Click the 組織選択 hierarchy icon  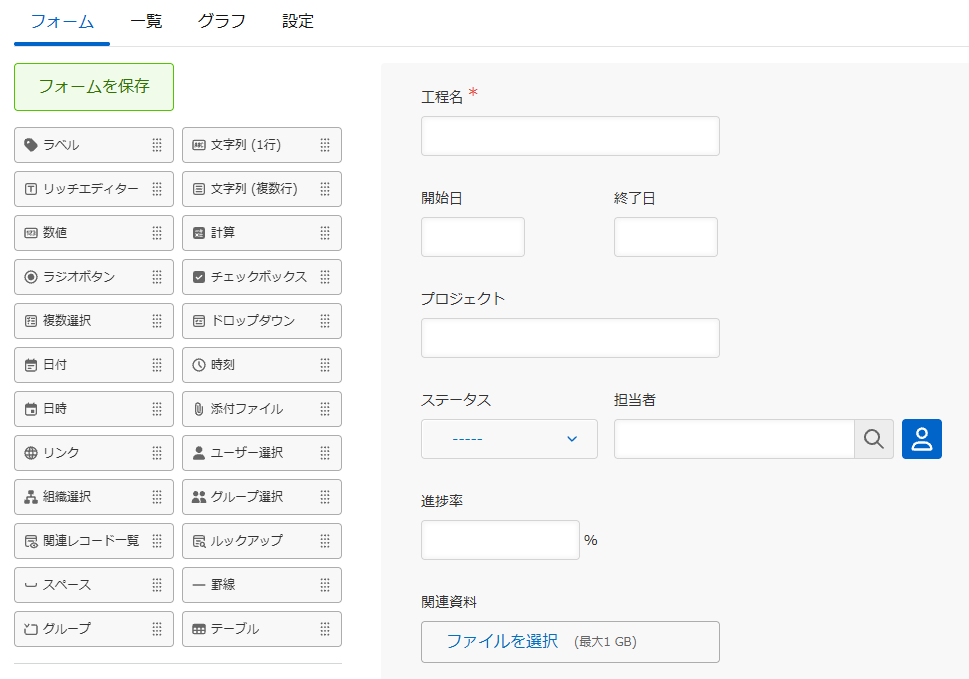pos(30,497)
